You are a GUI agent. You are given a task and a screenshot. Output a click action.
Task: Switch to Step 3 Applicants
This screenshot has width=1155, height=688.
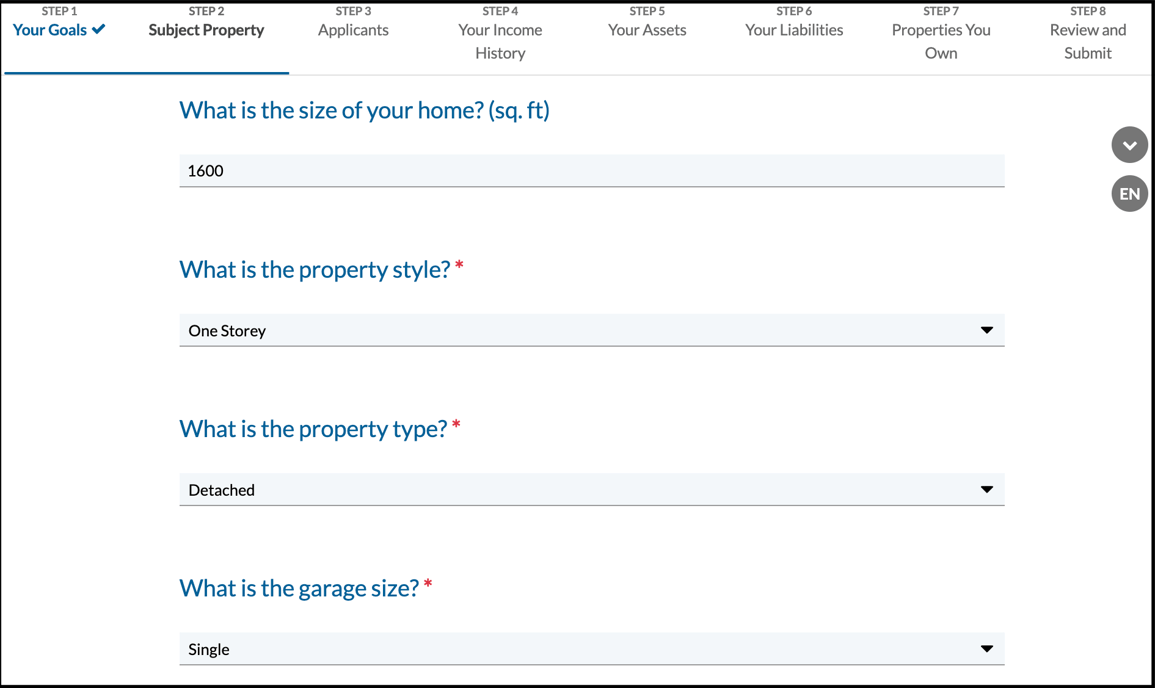coord(353,30)
